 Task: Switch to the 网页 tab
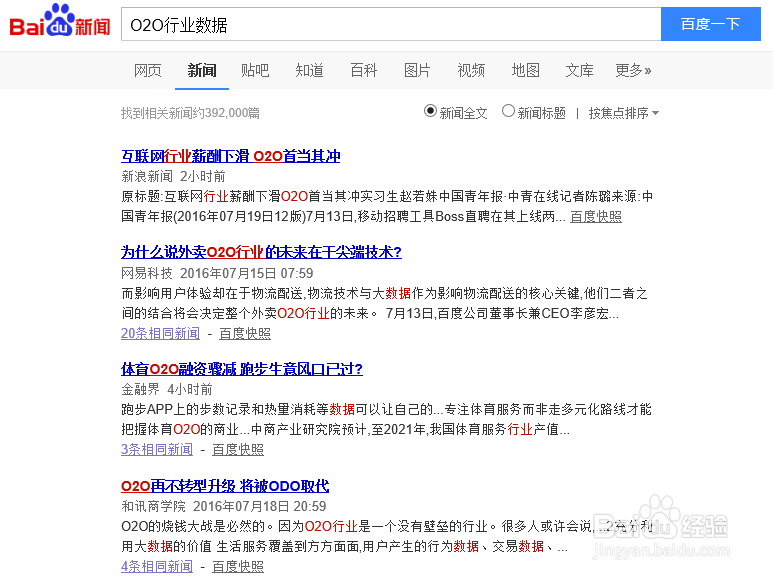pyautogui.click(x=147, y=71)
